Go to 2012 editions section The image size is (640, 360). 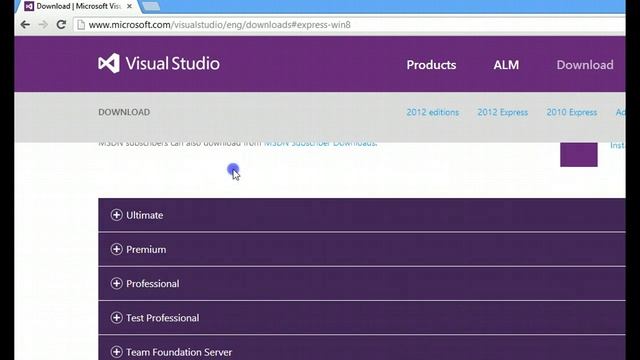[433, 112]
